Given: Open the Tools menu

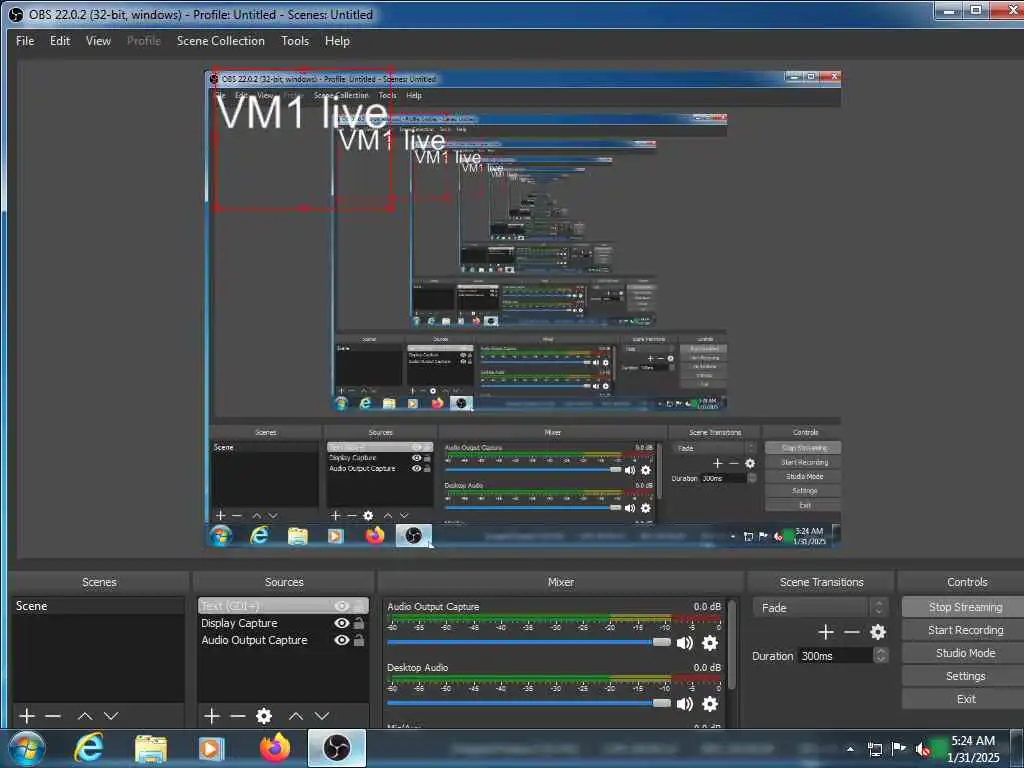Looking at the screenshot, I should (295, 40).
